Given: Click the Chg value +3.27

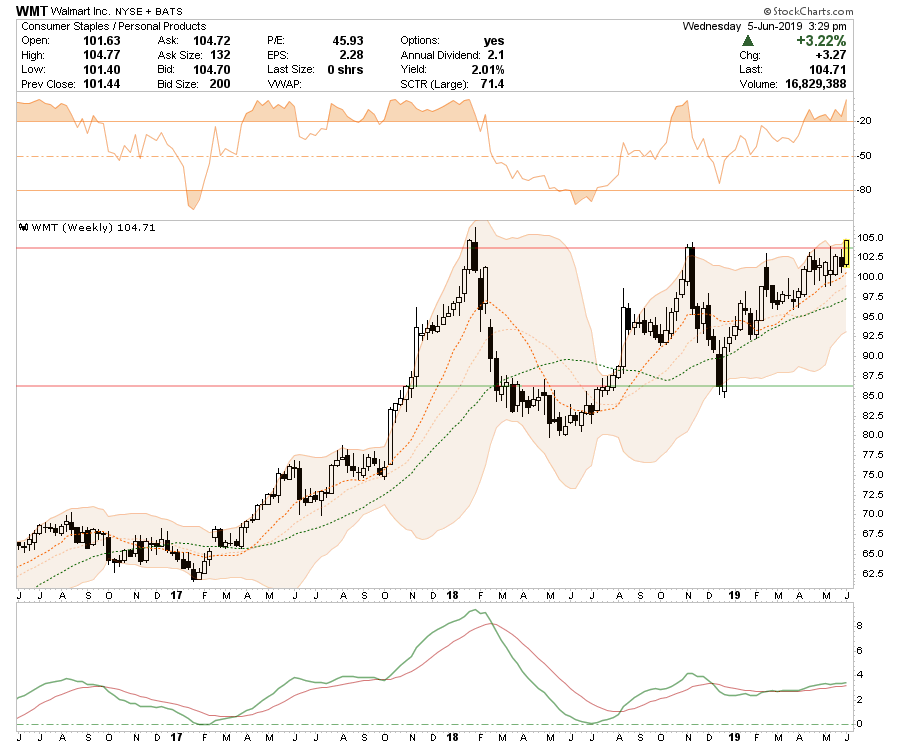Looking at the screenshot, I should [x=831, y=55].
